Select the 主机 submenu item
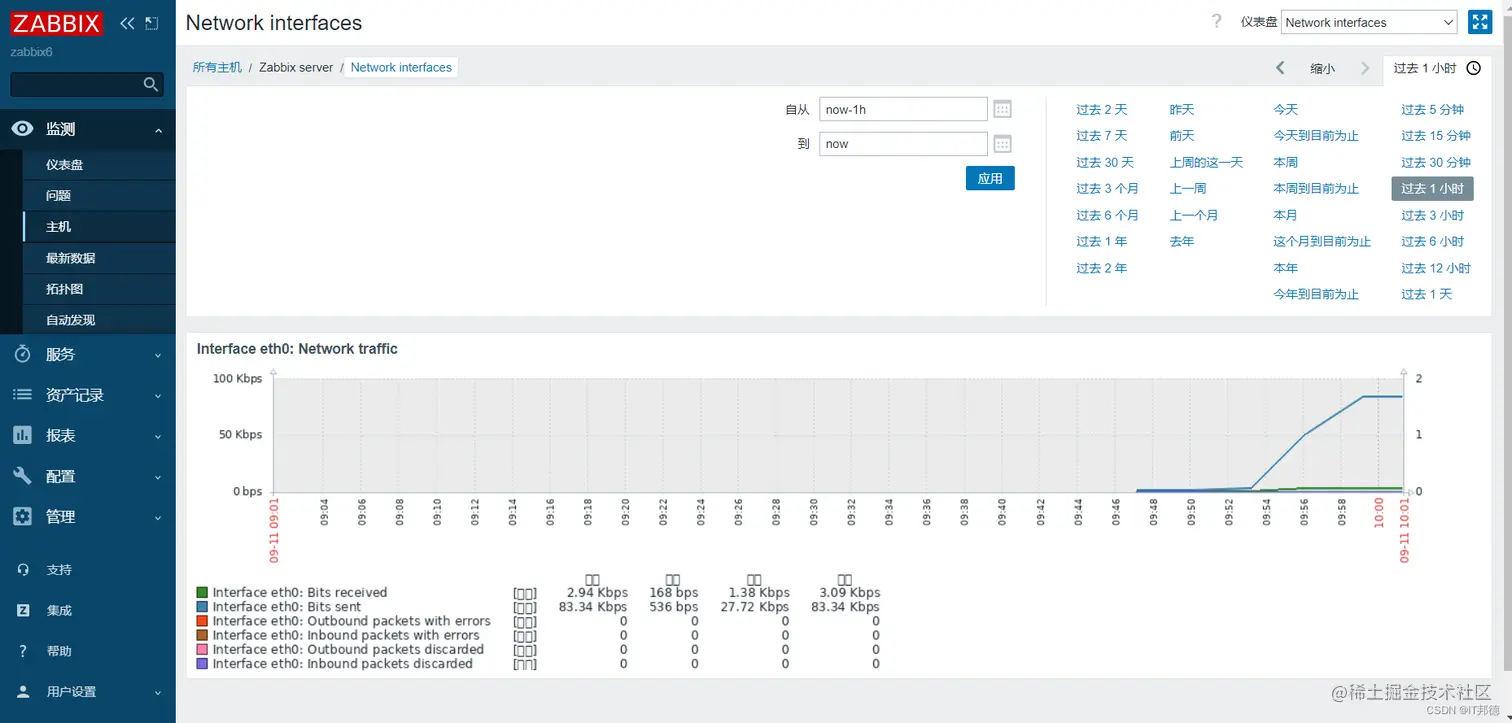The image size is (1512, 723). tap(99, 227)
